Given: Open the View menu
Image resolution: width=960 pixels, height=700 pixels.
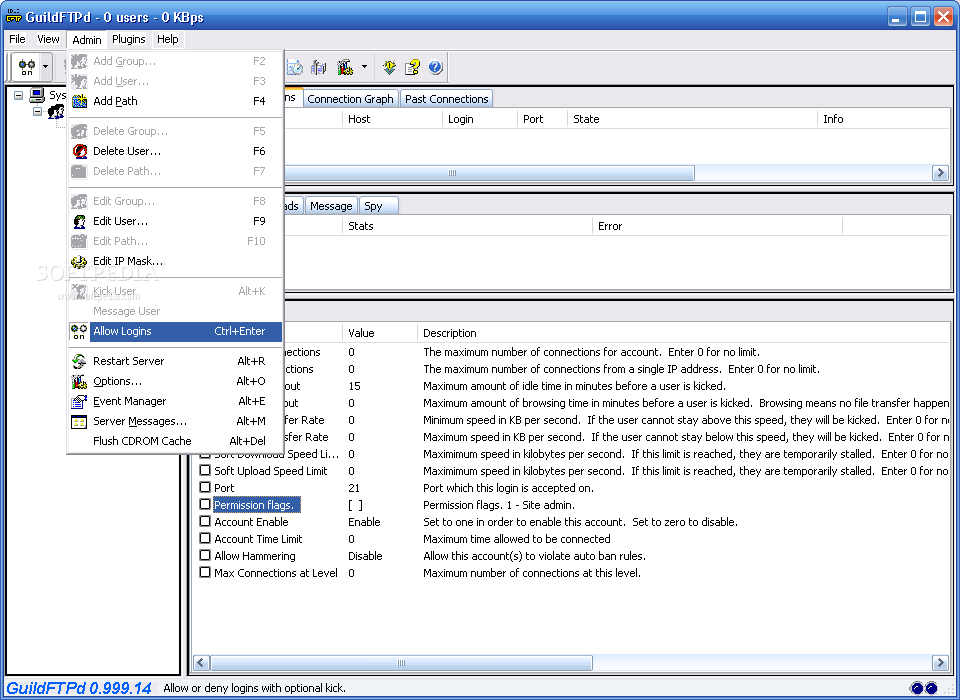Looking at the screenshot, I should click(x=48, y=39).
